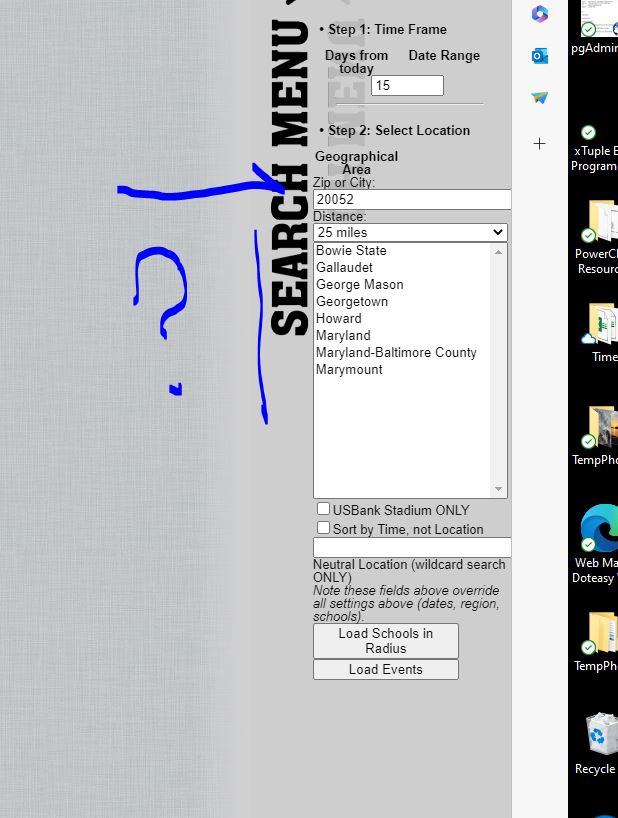Select Georgetown in the schools list

[x=352, y=301]
